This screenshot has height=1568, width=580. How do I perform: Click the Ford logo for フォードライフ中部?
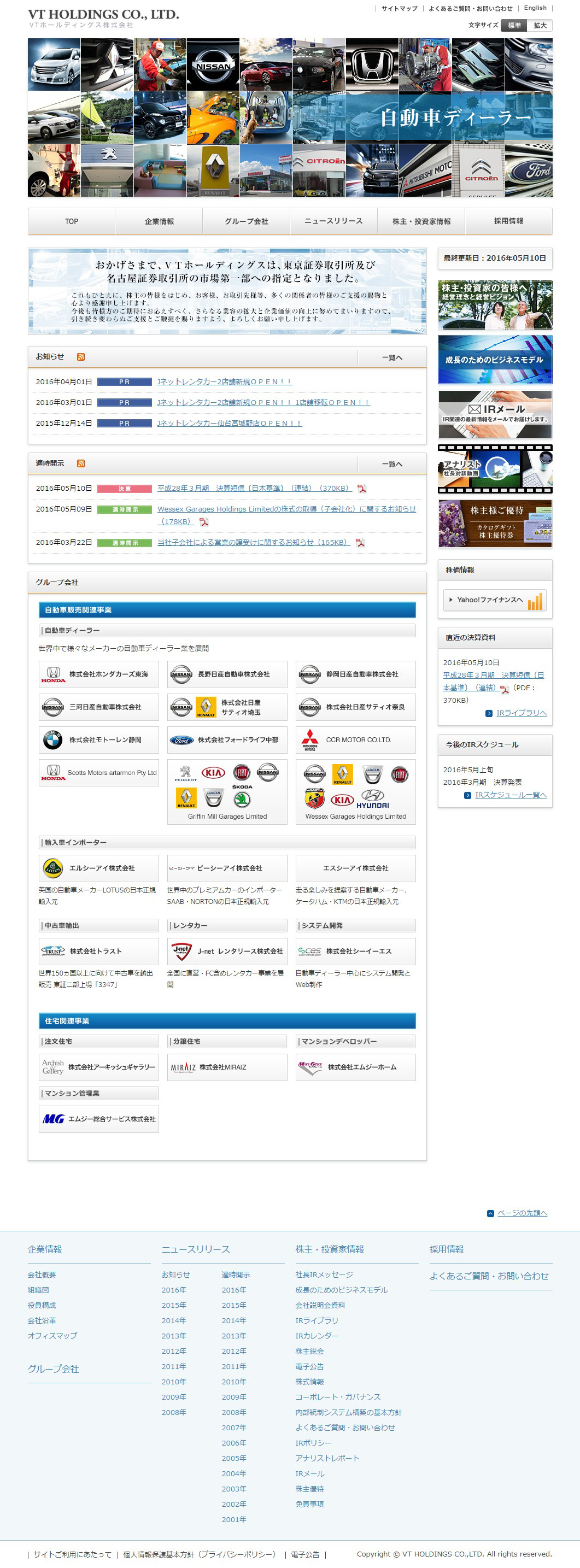click(181, 739)
